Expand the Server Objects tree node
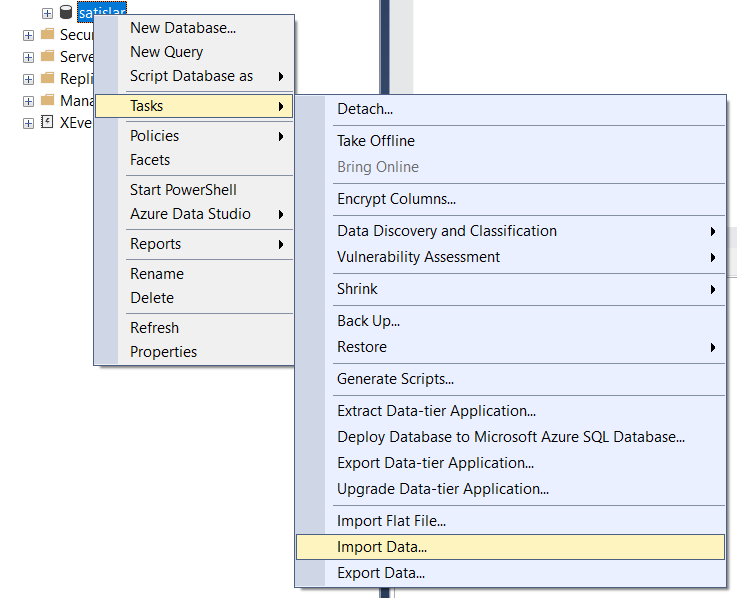 click(x=28, y=57)
